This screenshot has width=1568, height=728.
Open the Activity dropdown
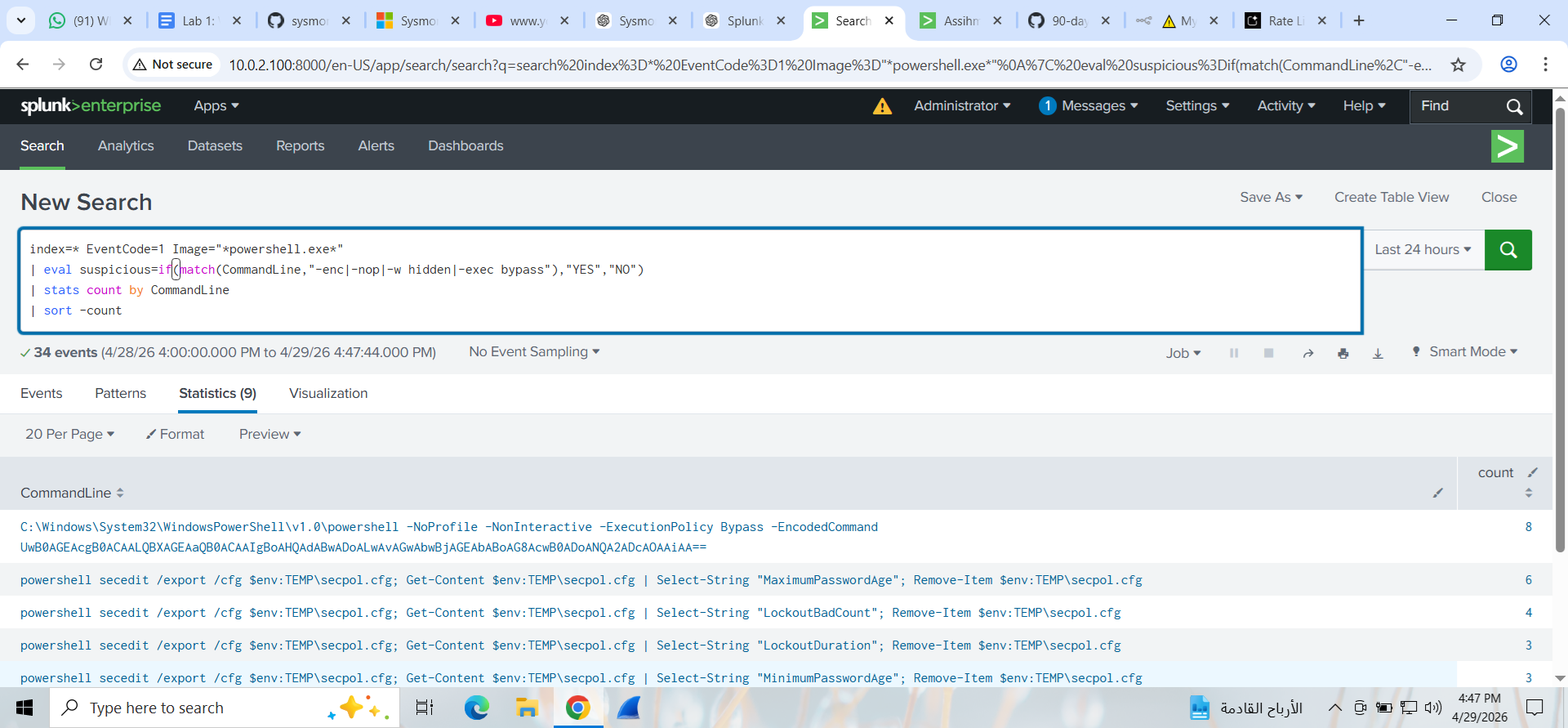click(1286, 105)
